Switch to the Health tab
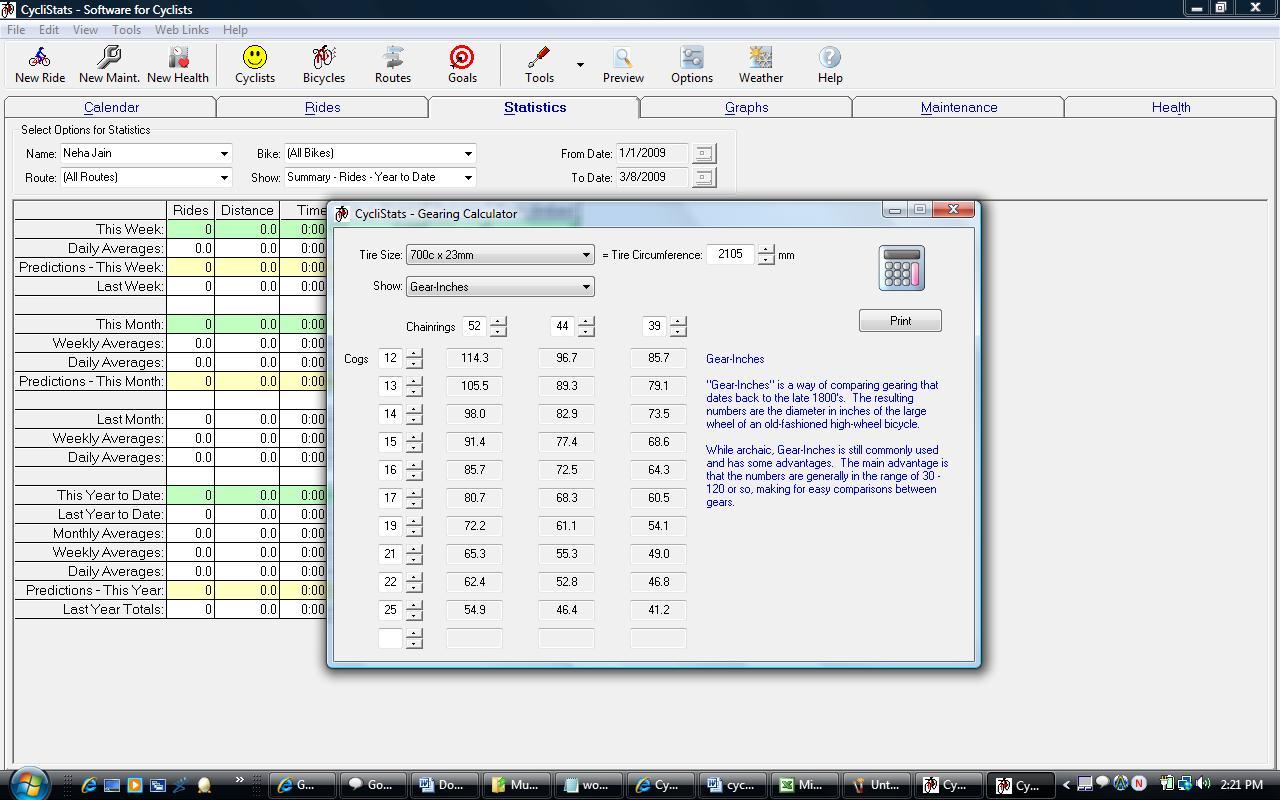The width and height of the screenshot is (1280, 800). [1170, 107]
